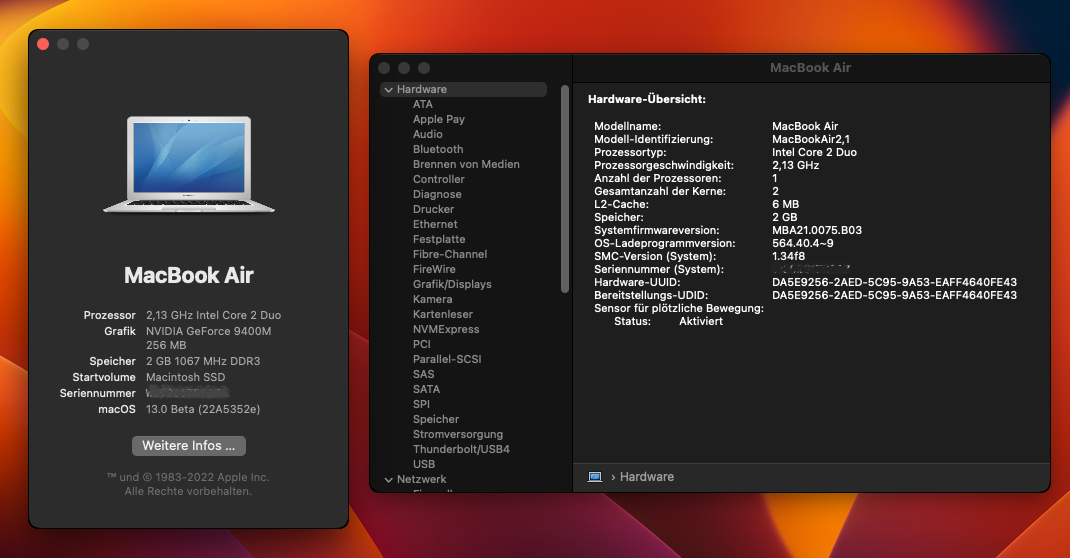1070x558 pixels.
Task: Click the NVIDIA GeForce 9400M text
Action: tap(208, 332)
